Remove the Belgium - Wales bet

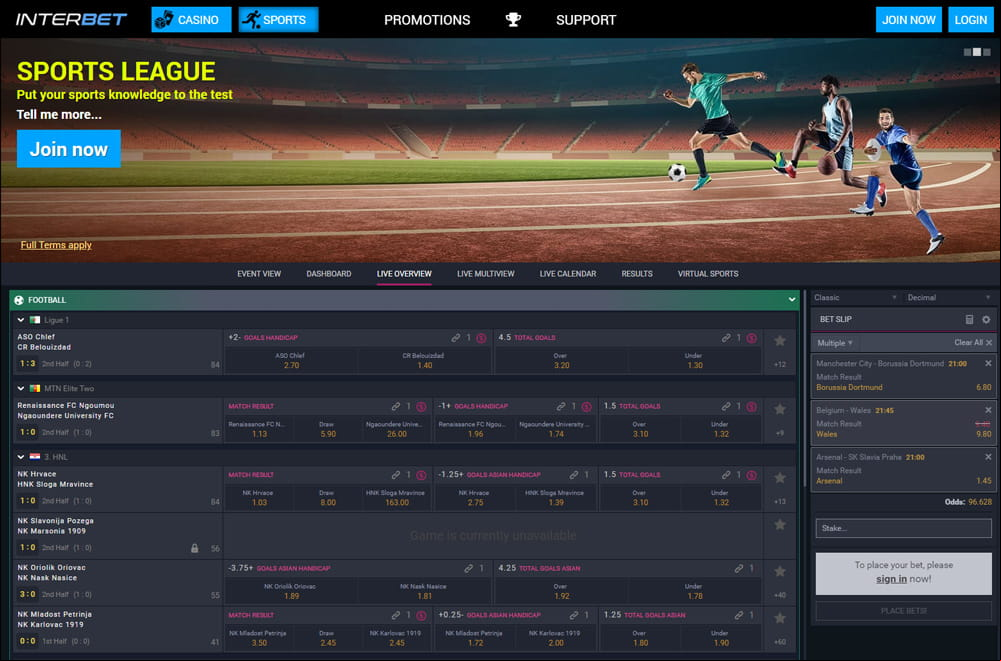tap(988, 410)
